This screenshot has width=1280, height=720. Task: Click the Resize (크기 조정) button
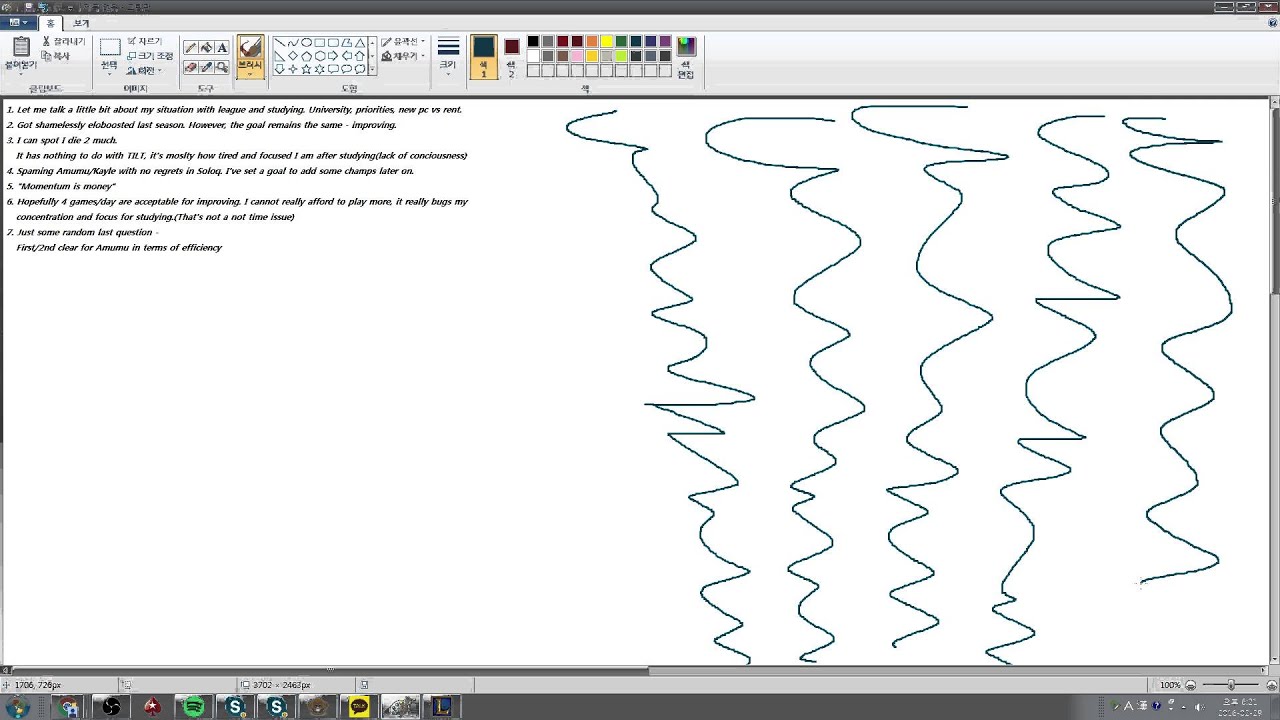(x=150, y=56)
